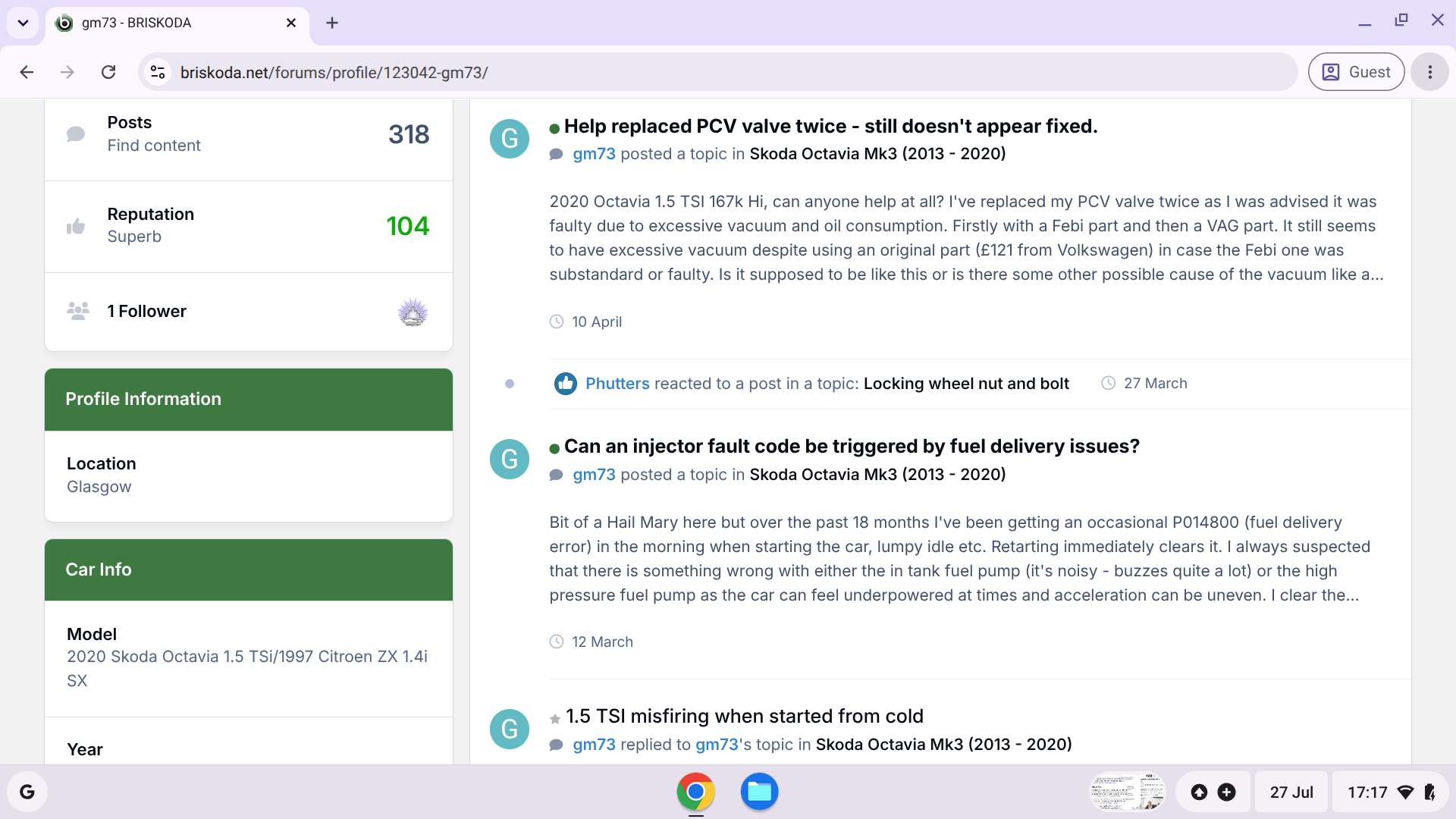Click the site information icon in address bar

[158, 72]
